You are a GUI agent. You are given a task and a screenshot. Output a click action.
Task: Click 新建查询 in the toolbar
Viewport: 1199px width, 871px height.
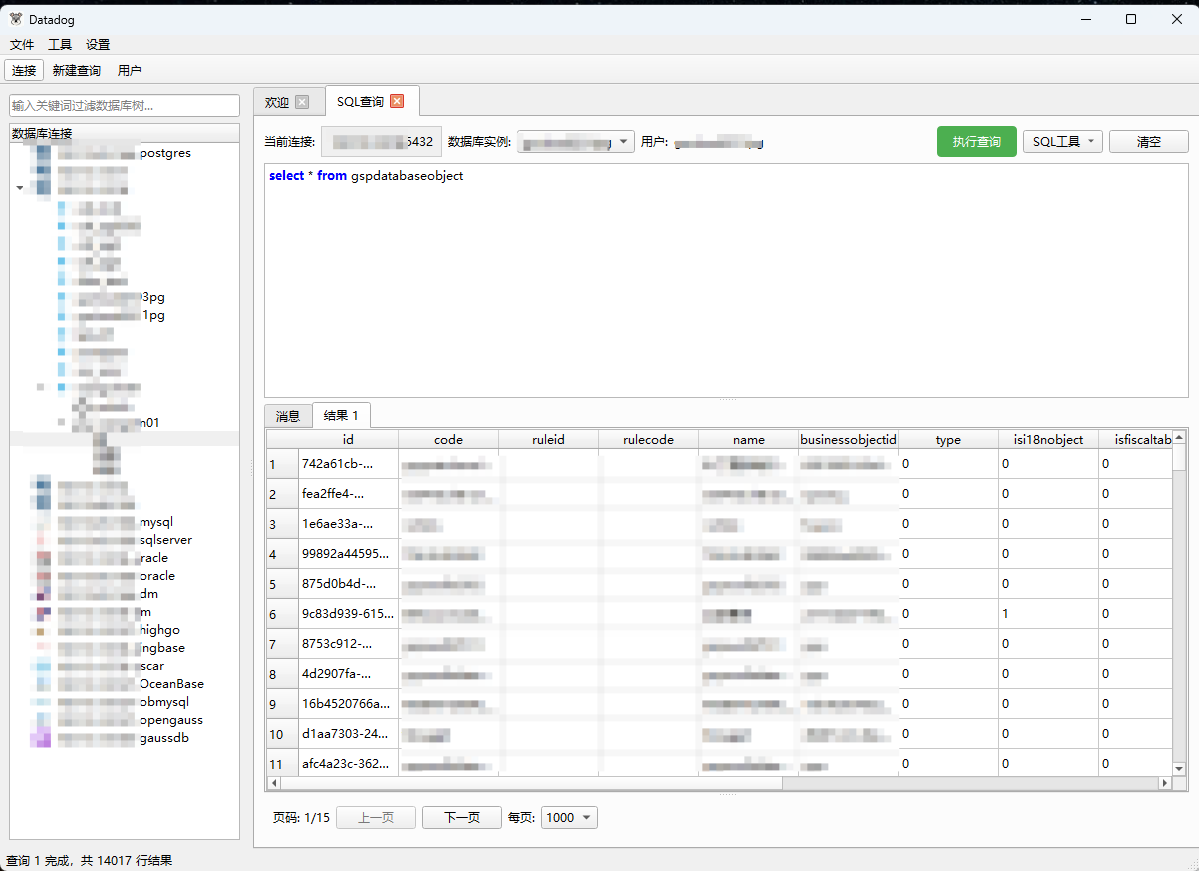(x=76, y=70)
